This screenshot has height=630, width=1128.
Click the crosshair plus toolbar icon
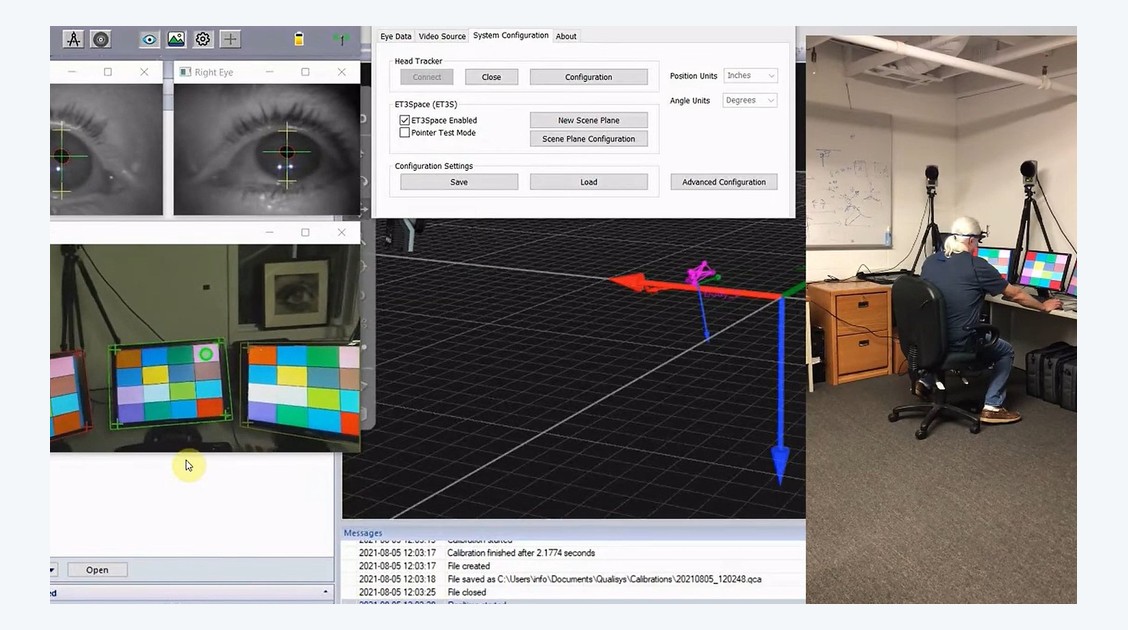click(230, 39)
